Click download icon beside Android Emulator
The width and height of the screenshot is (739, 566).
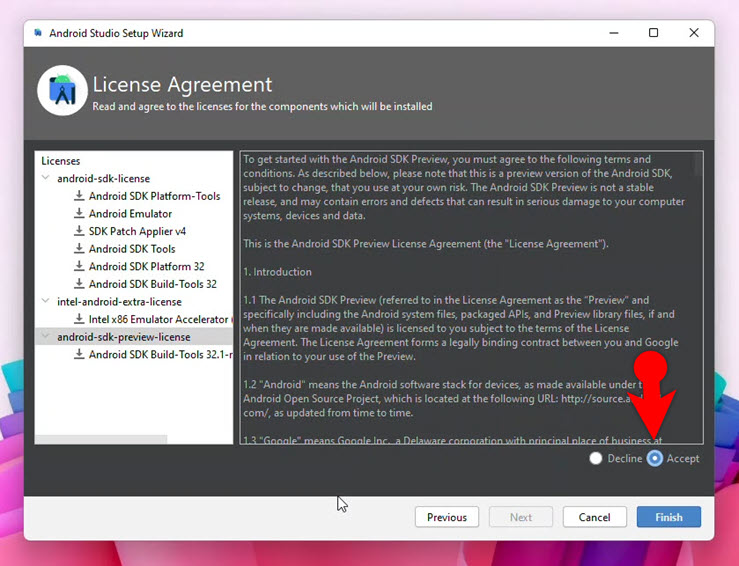coord(79,213)
